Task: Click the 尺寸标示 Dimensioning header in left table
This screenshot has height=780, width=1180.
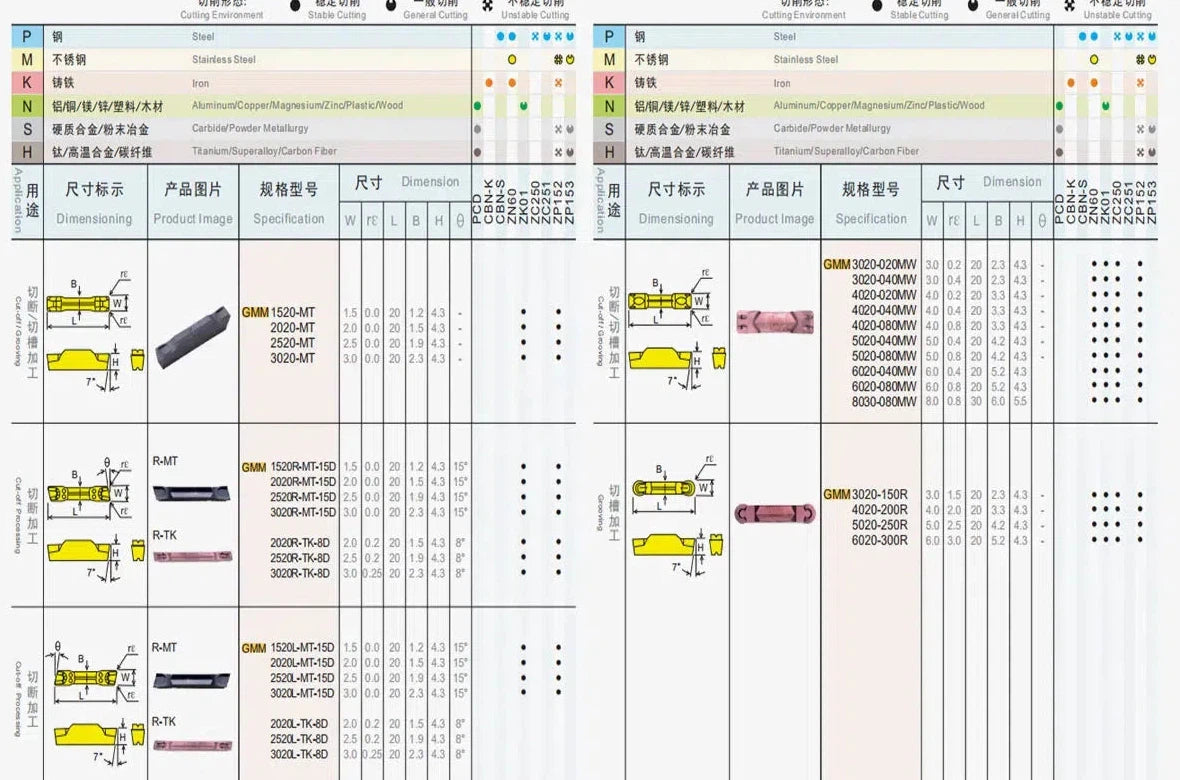Action: [94, 202]
